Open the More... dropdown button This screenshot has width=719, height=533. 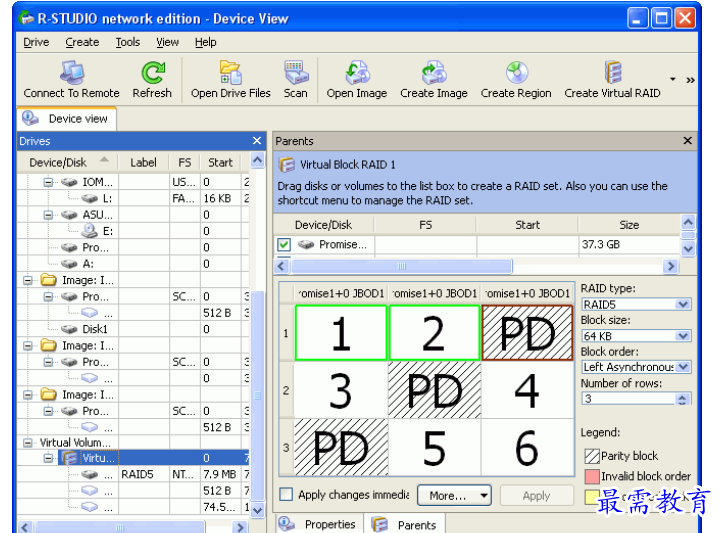(454, 495)
